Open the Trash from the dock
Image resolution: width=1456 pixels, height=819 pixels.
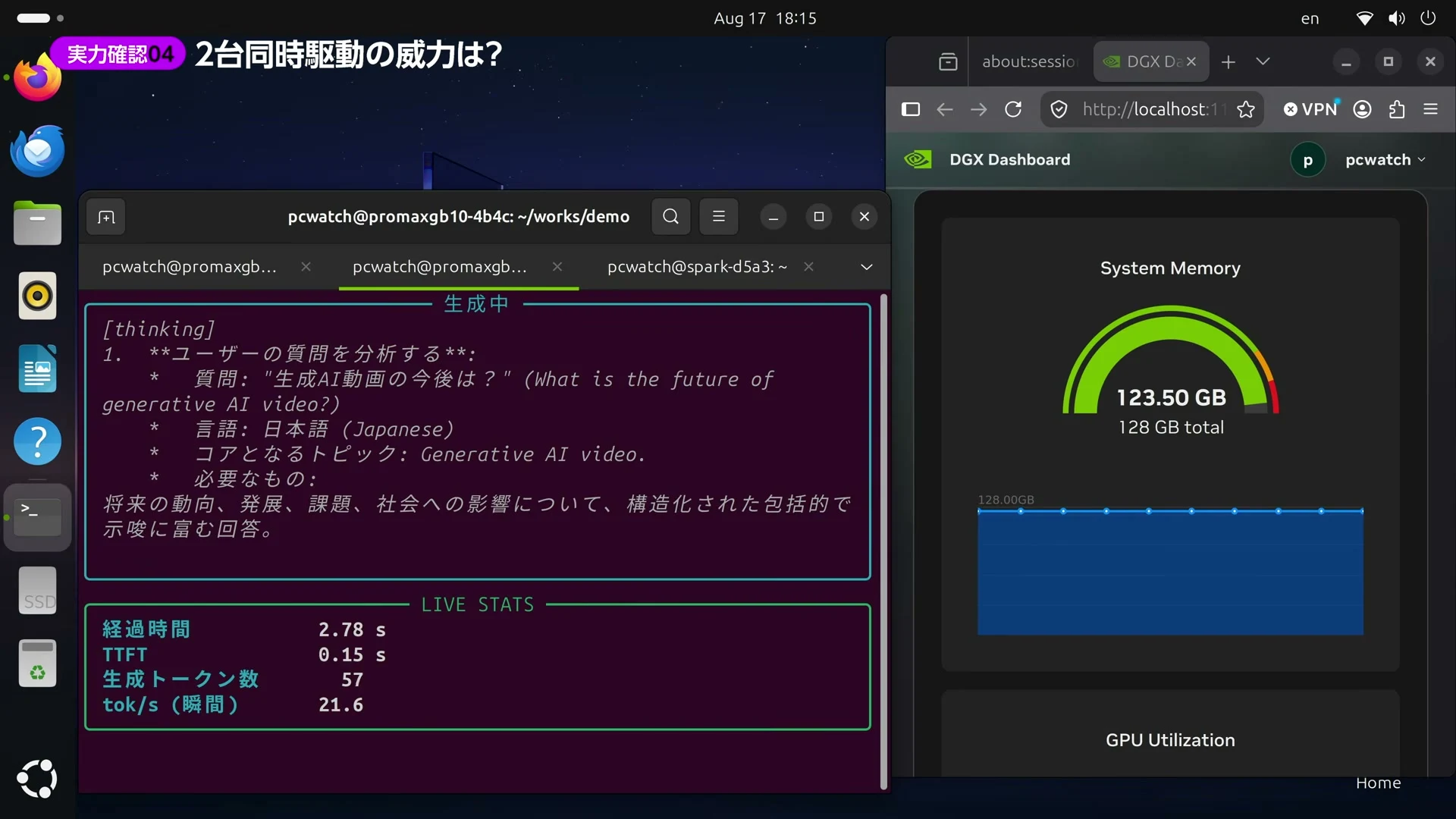(x=37, y=663)
